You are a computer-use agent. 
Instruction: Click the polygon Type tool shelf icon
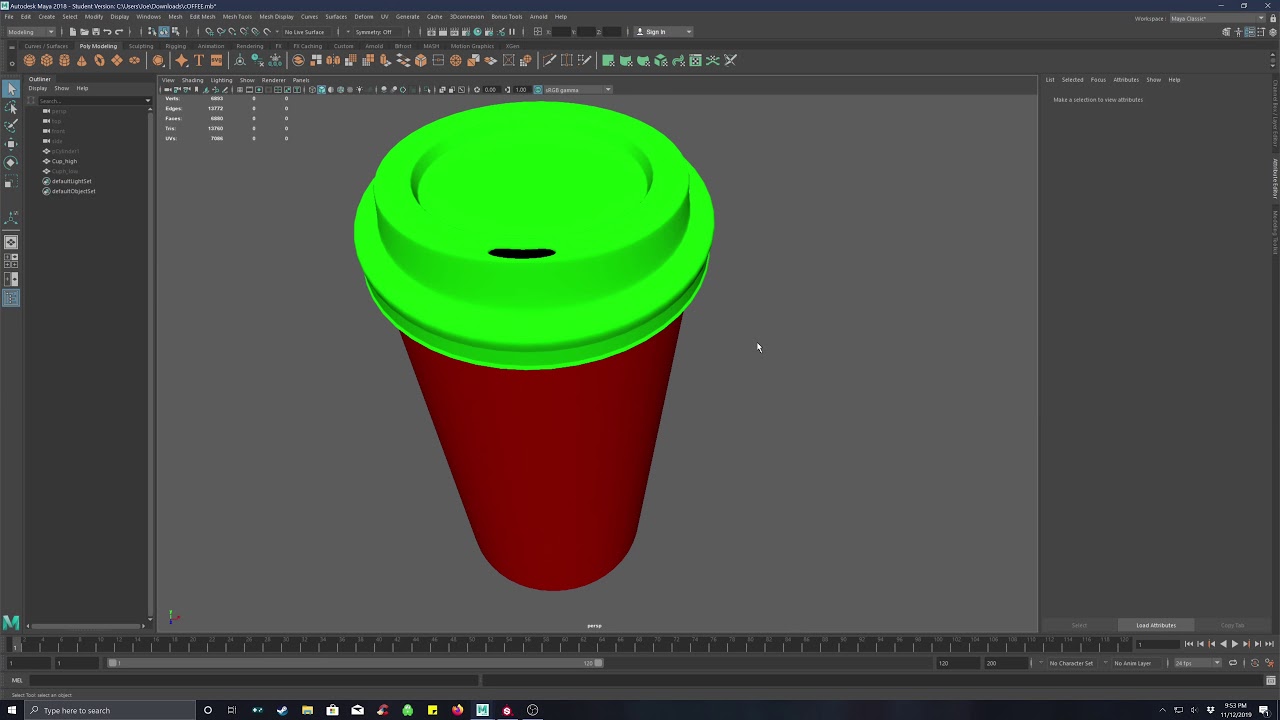(x=199, y=60)
